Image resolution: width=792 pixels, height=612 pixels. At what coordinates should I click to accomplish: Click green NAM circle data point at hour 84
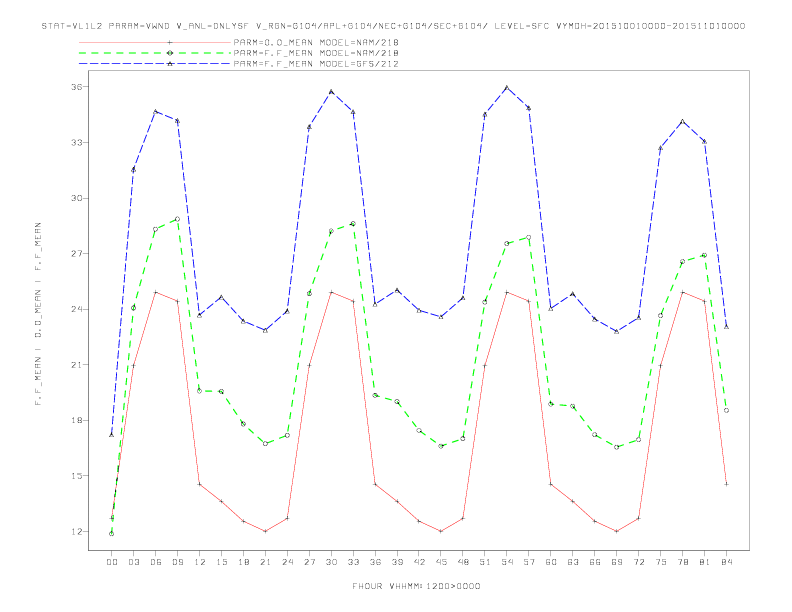(x=726, y=411)
